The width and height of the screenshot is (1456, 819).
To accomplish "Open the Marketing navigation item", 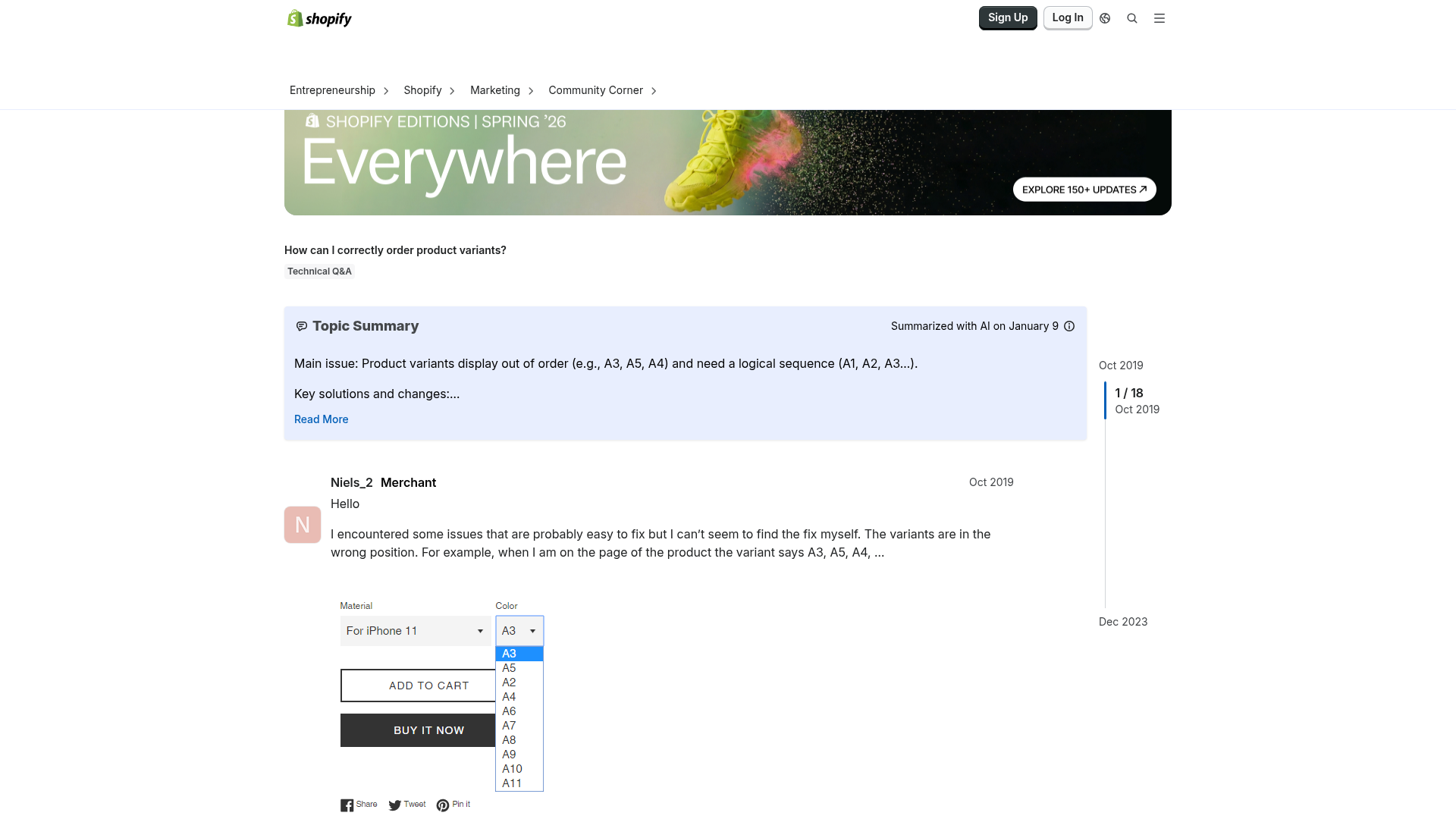I will (x=495, y=90).
